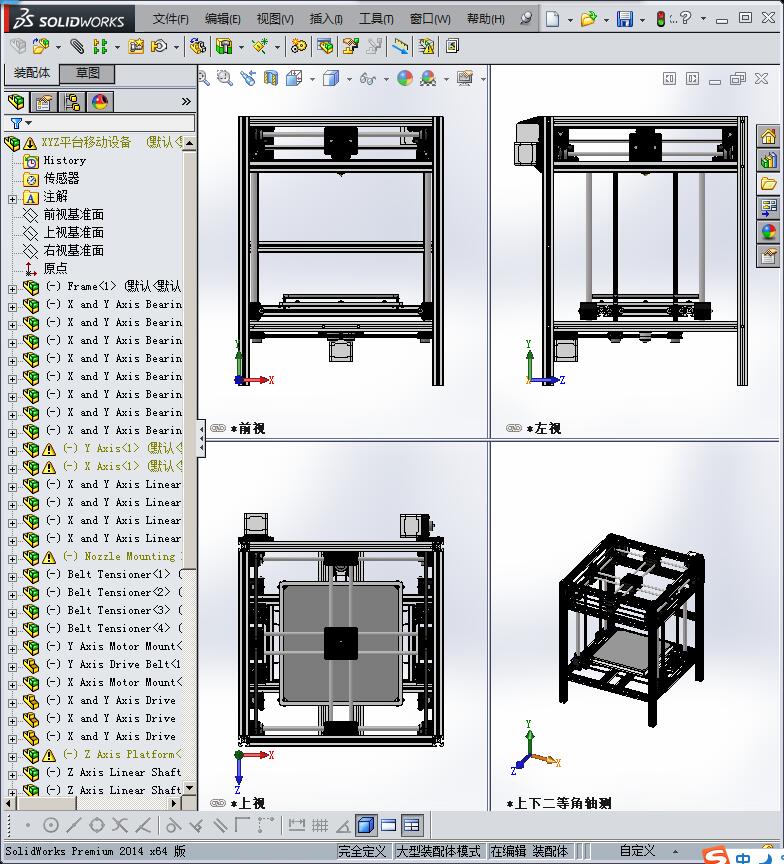Open the Design Library icon in task pane

pos(768,160)
